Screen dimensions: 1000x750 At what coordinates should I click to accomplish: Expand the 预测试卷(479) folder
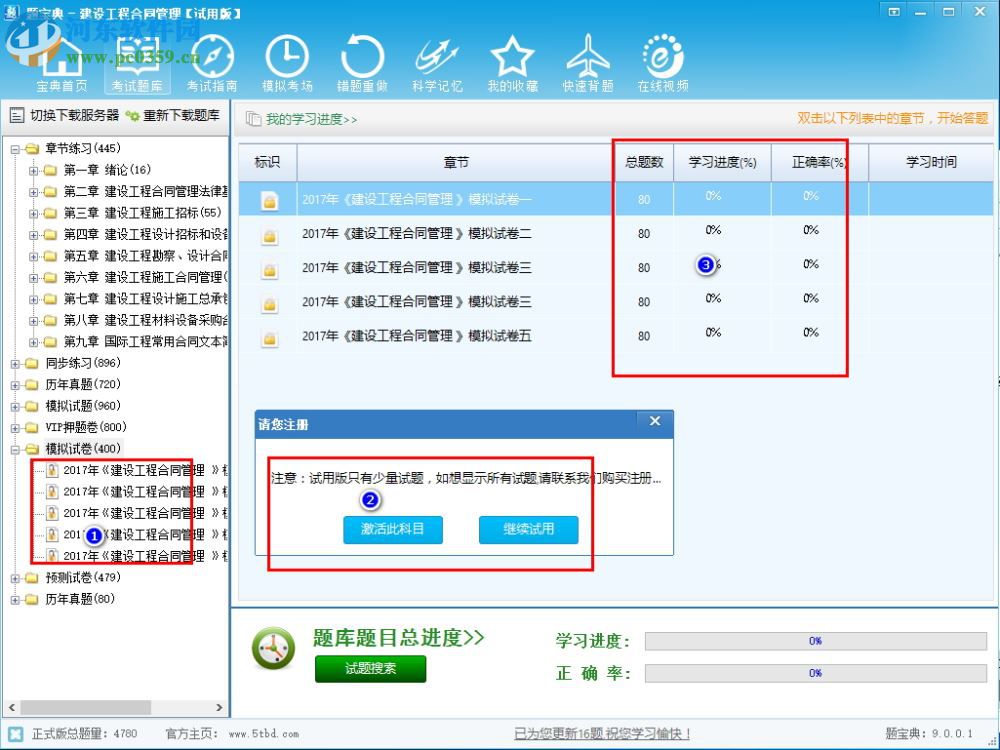click(x=16, y=577)
